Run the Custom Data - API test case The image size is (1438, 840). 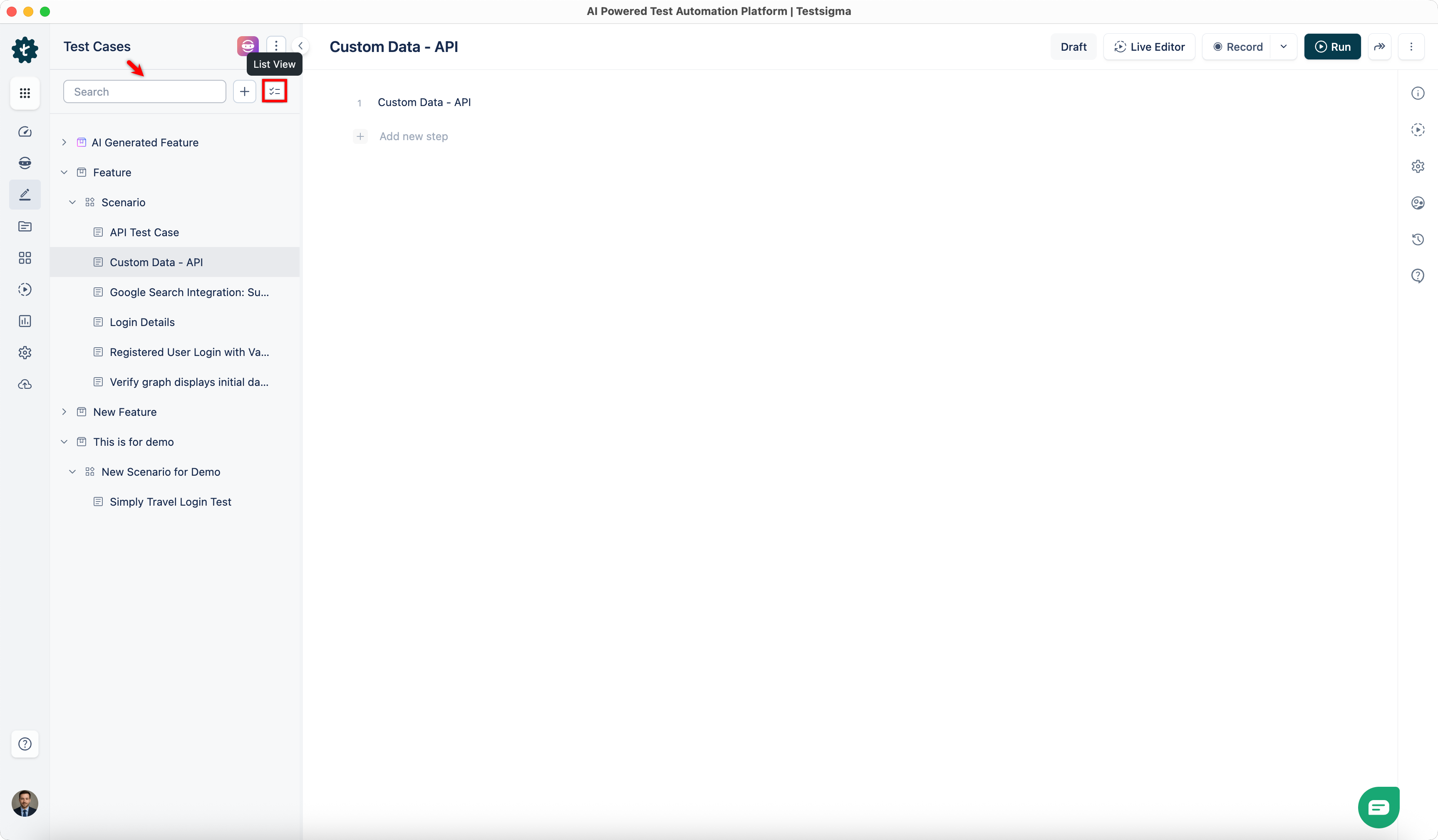point(1332,47)
